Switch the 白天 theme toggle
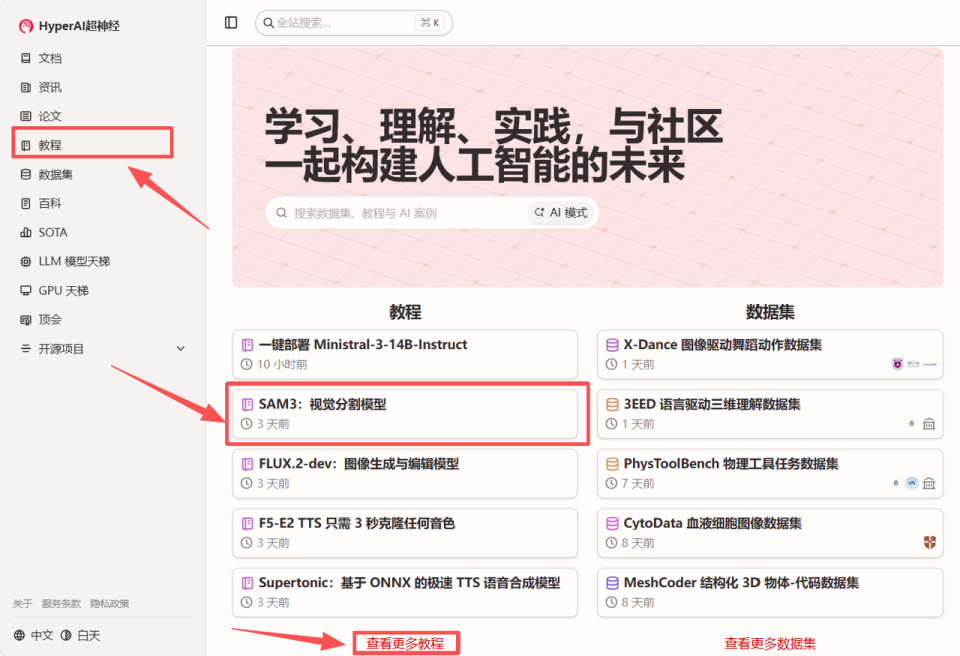The width and height of the screenshot is (960, 656). click(x=81, y=635)
